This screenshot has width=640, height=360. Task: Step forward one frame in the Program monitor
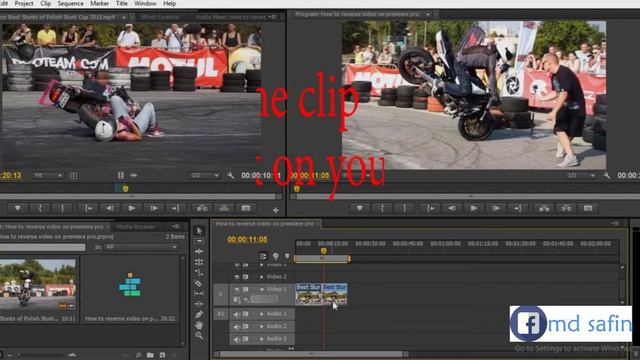click(x=496, y=208)
